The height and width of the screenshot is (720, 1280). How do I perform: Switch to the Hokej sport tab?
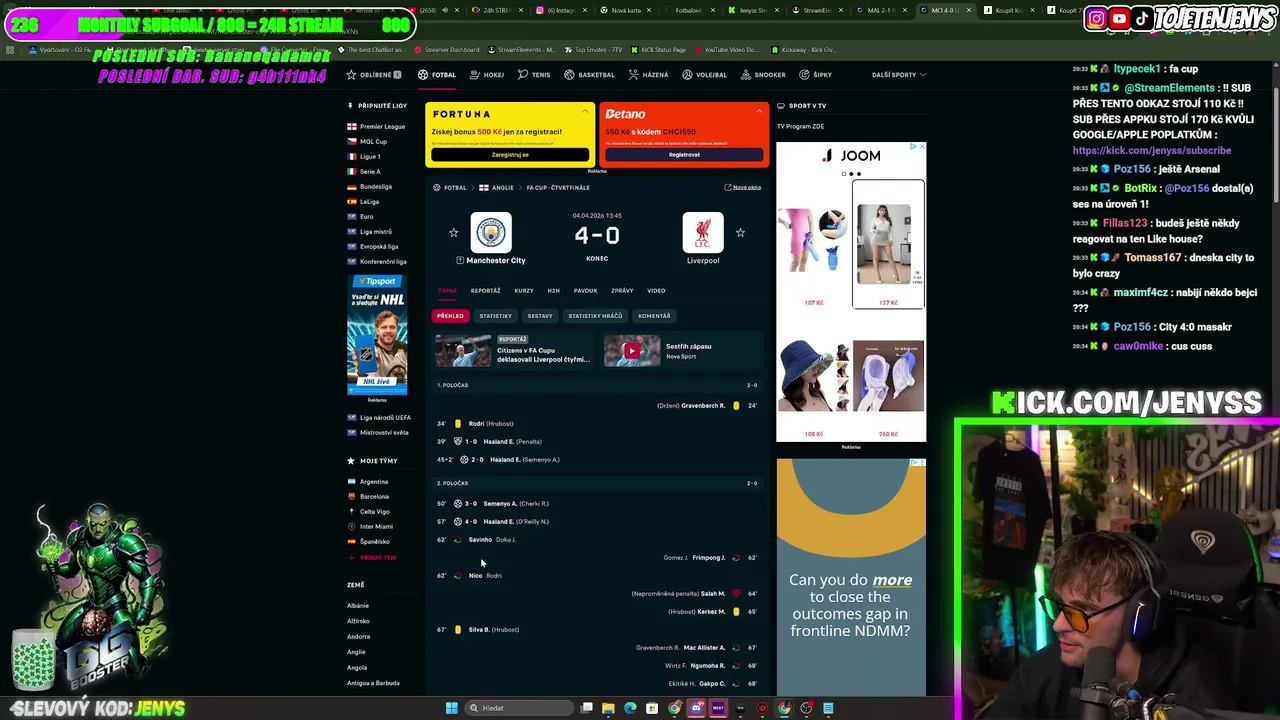[486, 75]
